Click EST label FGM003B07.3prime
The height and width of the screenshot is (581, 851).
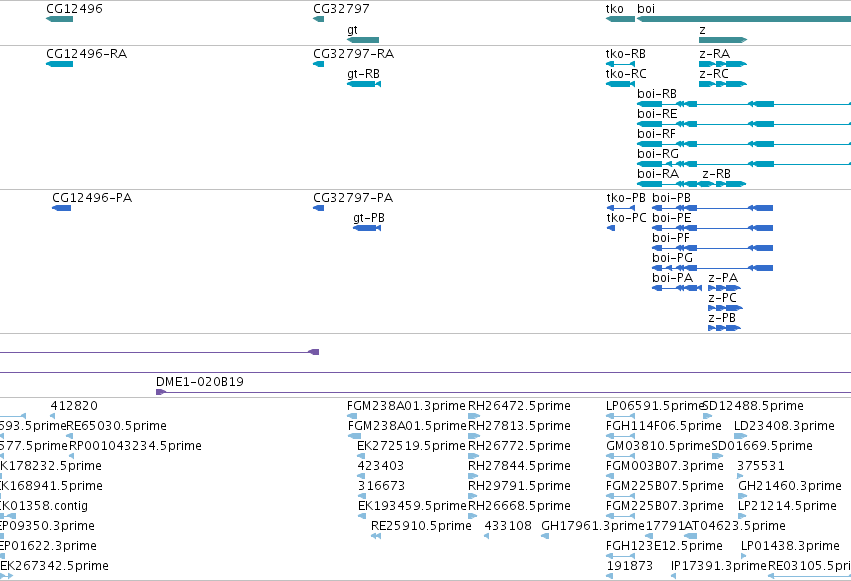pos(665,466)
